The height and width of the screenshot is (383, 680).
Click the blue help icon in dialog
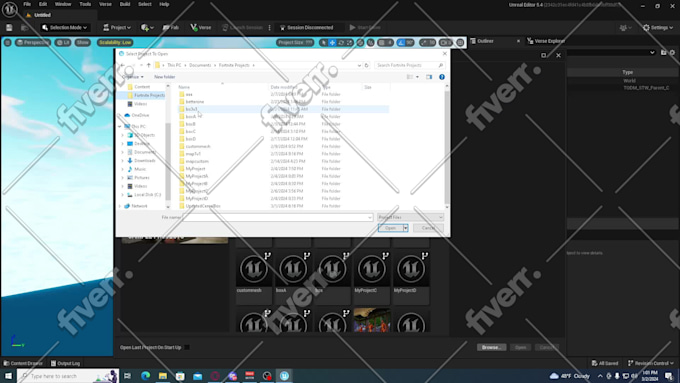(x=441, y=77)
